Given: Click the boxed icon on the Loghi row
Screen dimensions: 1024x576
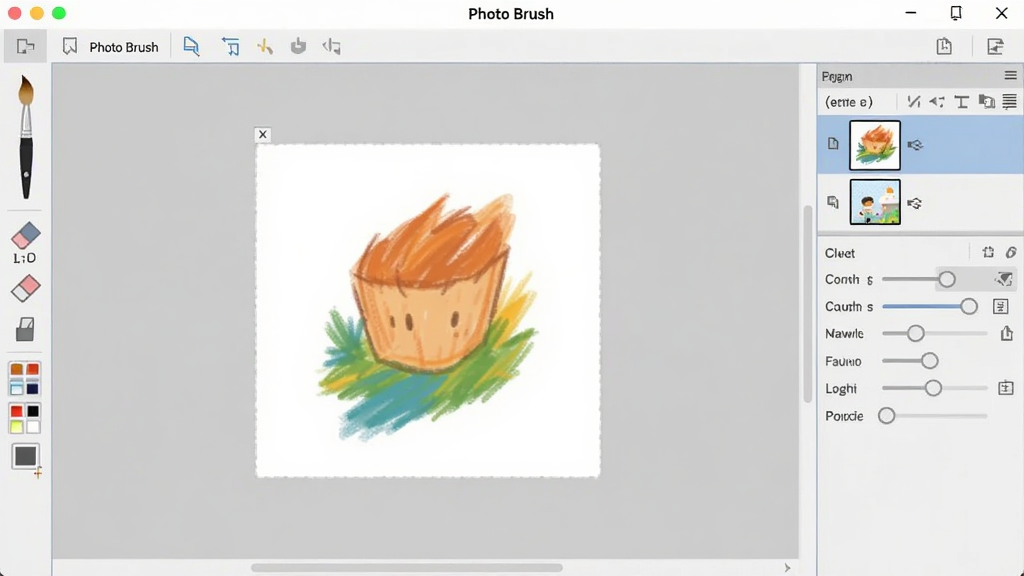Looking at the screenshot, I should pos(1006,388).
